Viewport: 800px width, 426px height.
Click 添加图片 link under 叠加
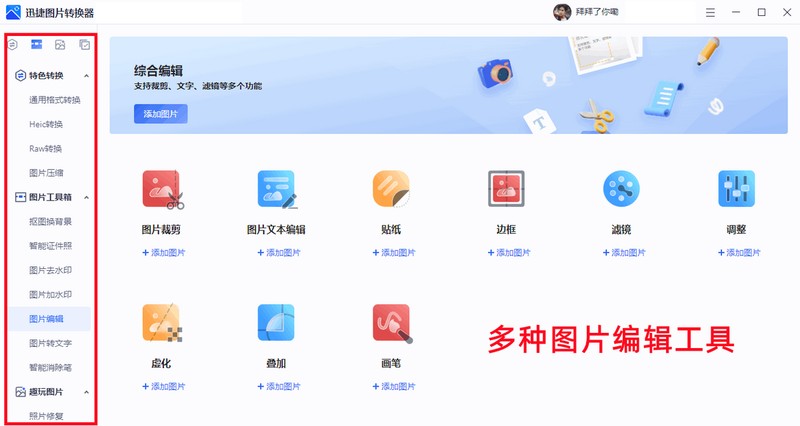[279, 387]
